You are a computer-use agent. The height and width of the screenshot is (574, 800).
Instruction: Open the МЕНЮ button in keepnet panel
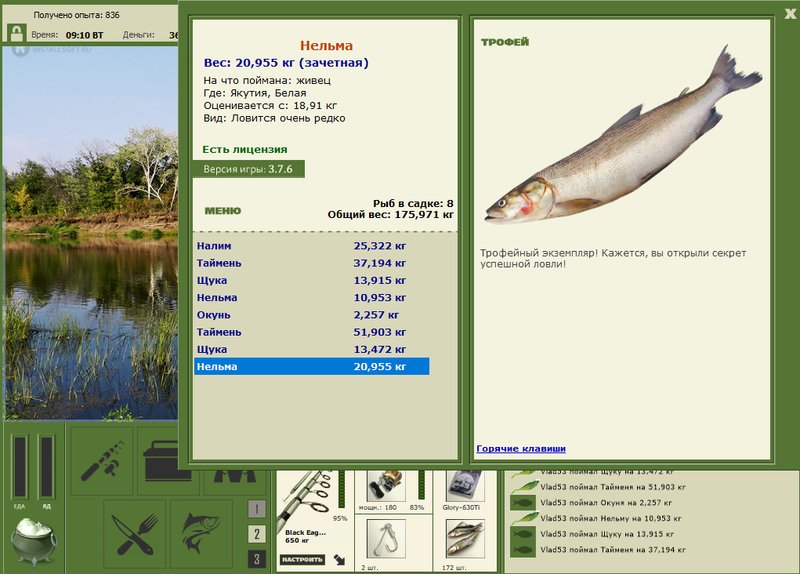222,211
